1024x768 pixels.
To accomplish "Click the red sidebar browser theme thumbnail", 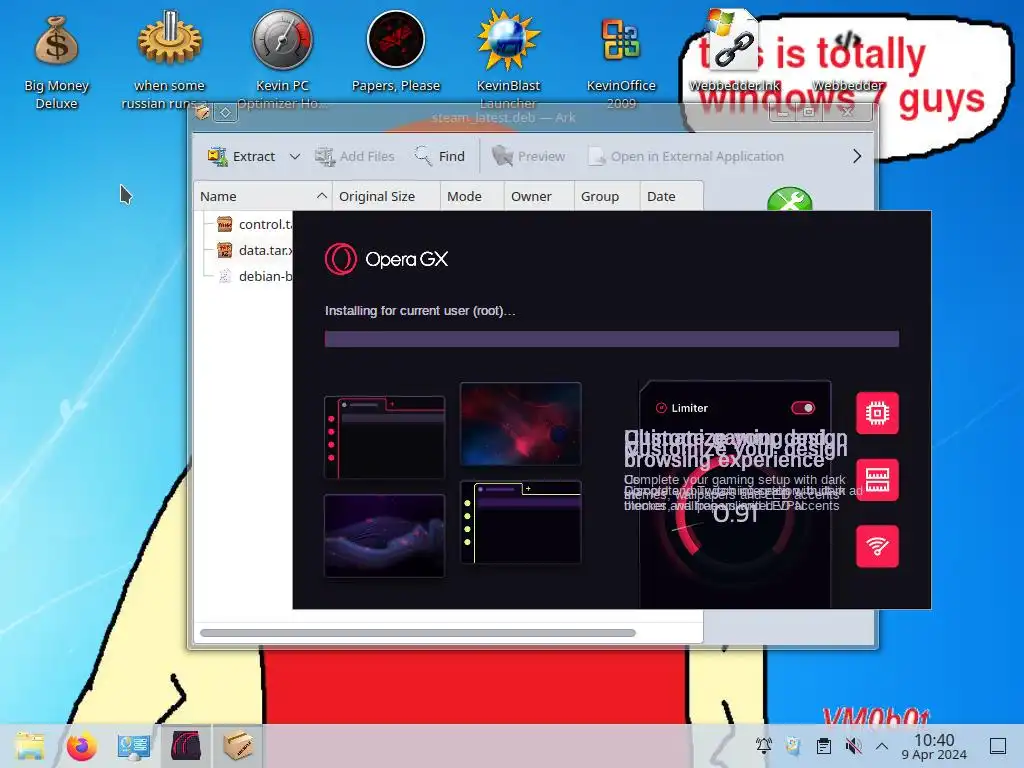I will 385,438.
